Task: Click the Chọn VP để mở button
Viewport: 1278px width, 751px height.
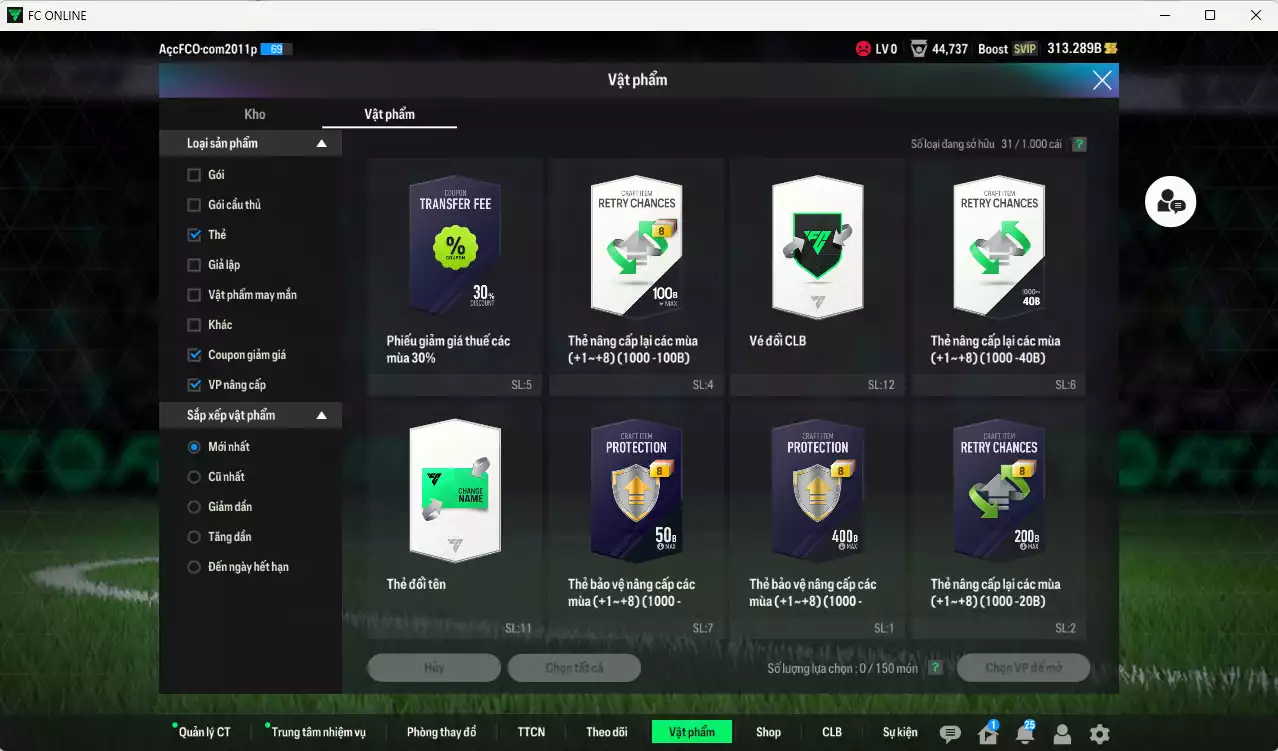Action: (x=1022, y=668)
